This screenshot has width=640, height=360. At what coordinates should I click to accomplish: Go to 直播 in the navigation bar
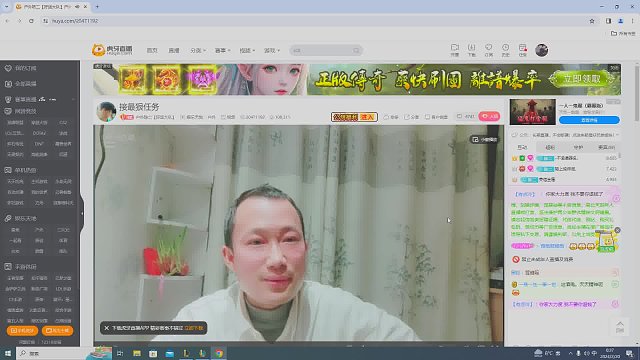[x=174, y=50]
